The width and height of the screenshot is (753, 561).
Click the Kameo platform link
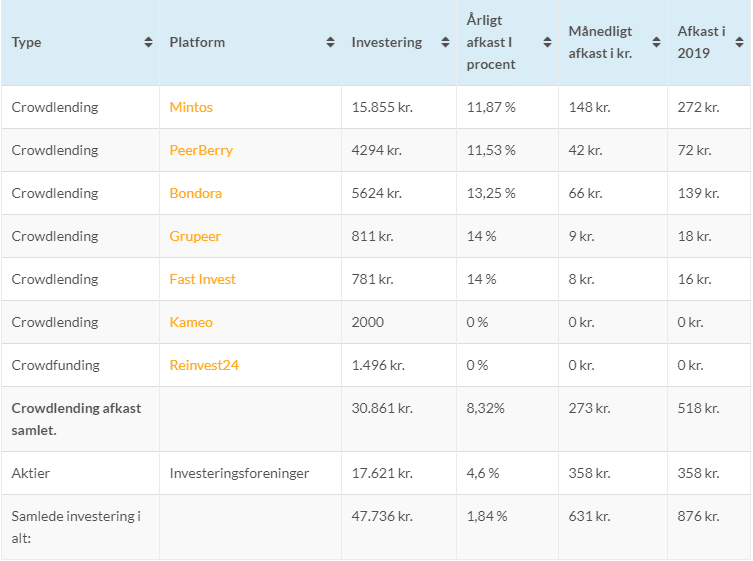[x=191, y=322]
